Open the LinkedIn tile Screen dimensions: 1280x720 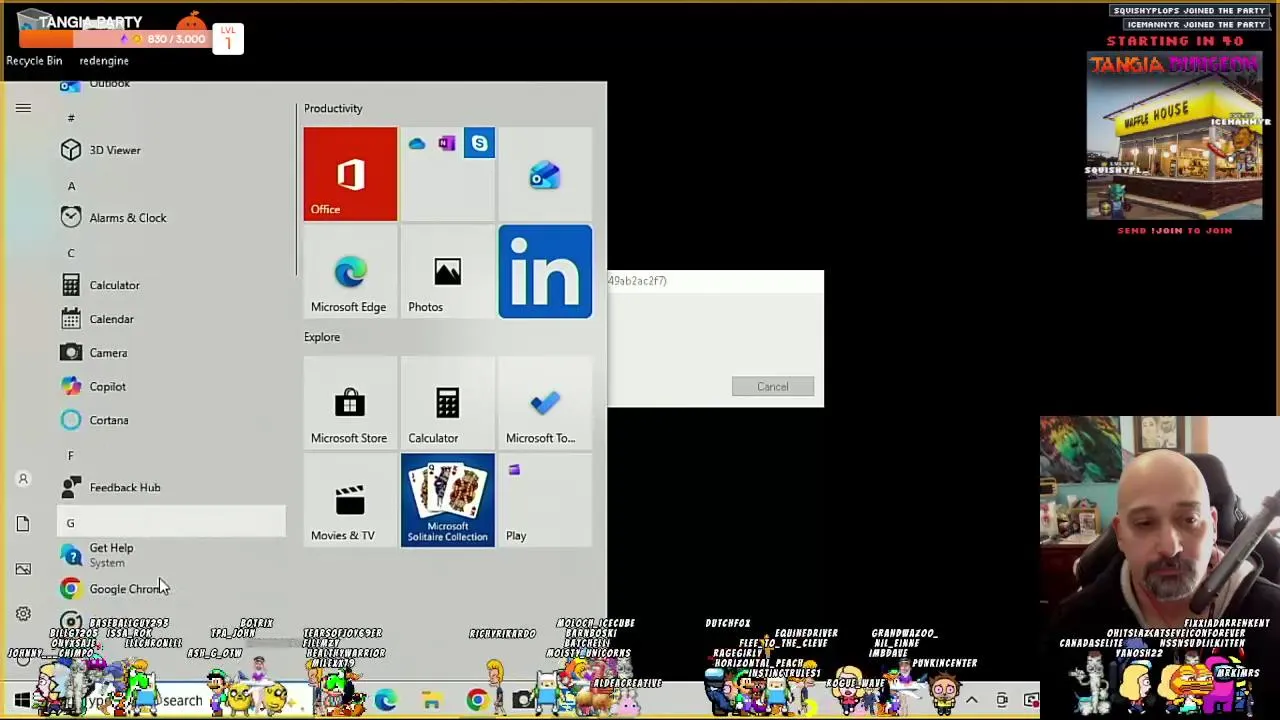(x=545, y=272)
